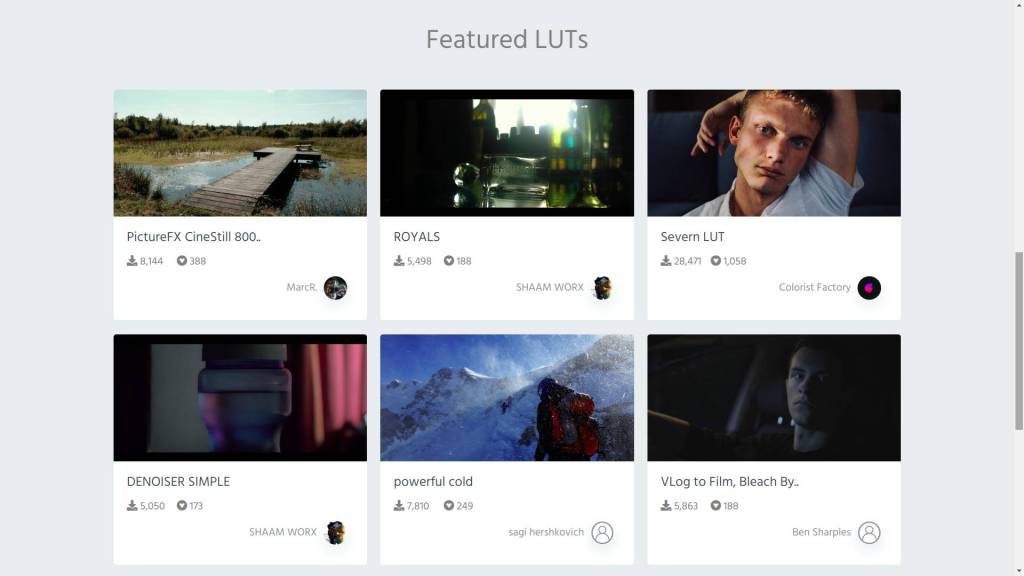Click the 173 likes count
This screenshot has height=576, width=1024.
click(x=197, y=506)
